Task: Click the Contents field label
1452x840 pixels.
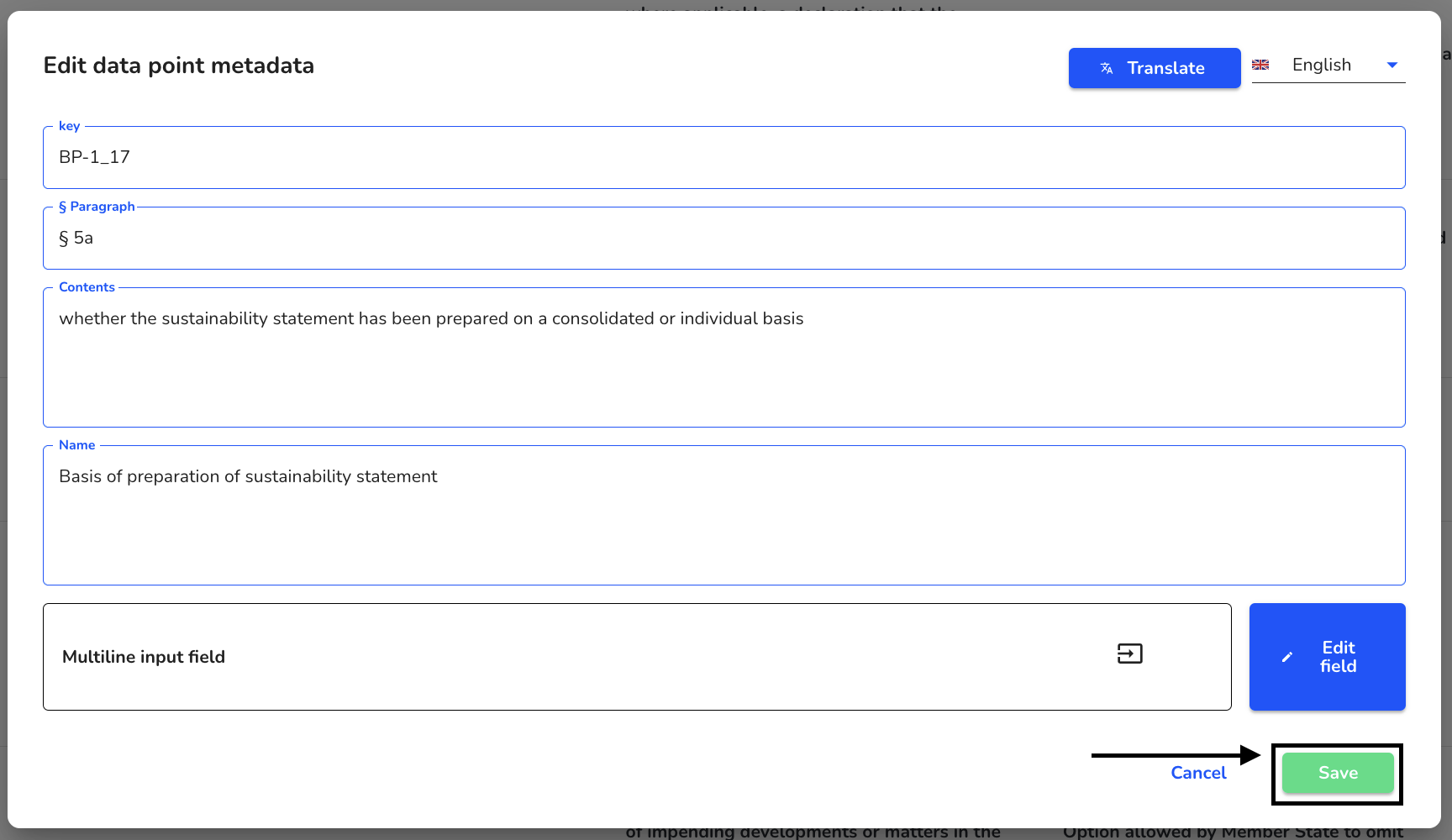Action: pyautogui.click(x=87, y=287)
